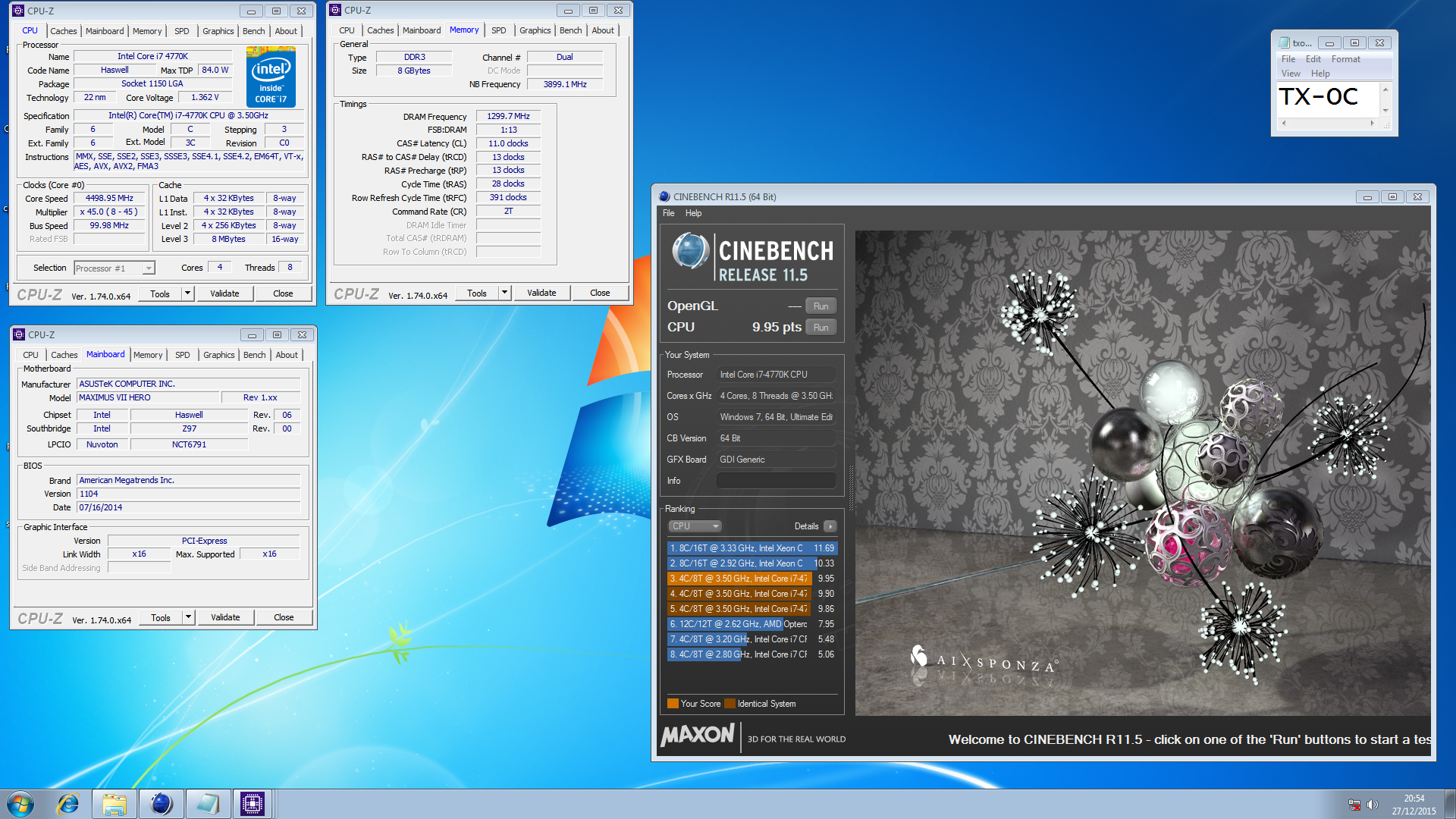Viewport: 1456px width, 819px height.
Task: Click the MAXON logo
Action: pyautogui.click(x=698, y=735)
